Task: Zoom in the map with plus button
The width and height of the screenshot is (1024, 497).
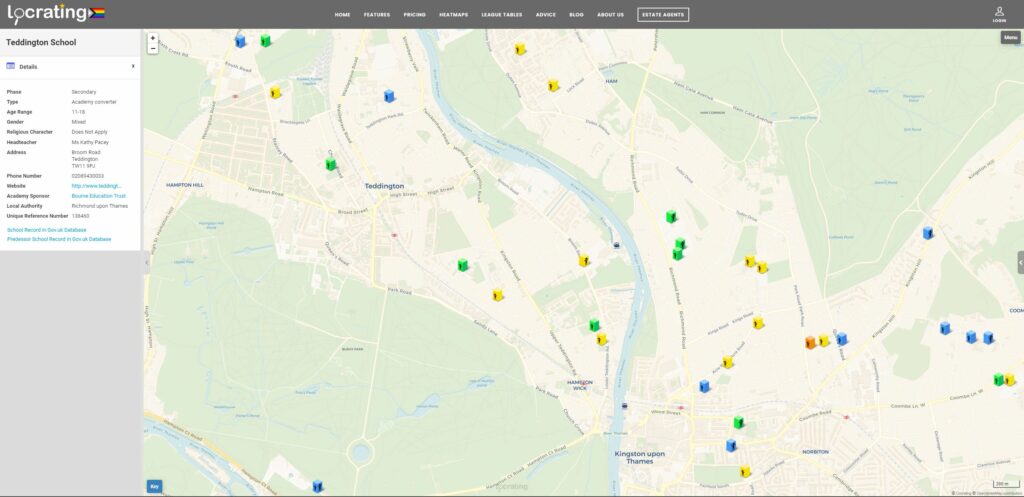Action: point(153,38)
